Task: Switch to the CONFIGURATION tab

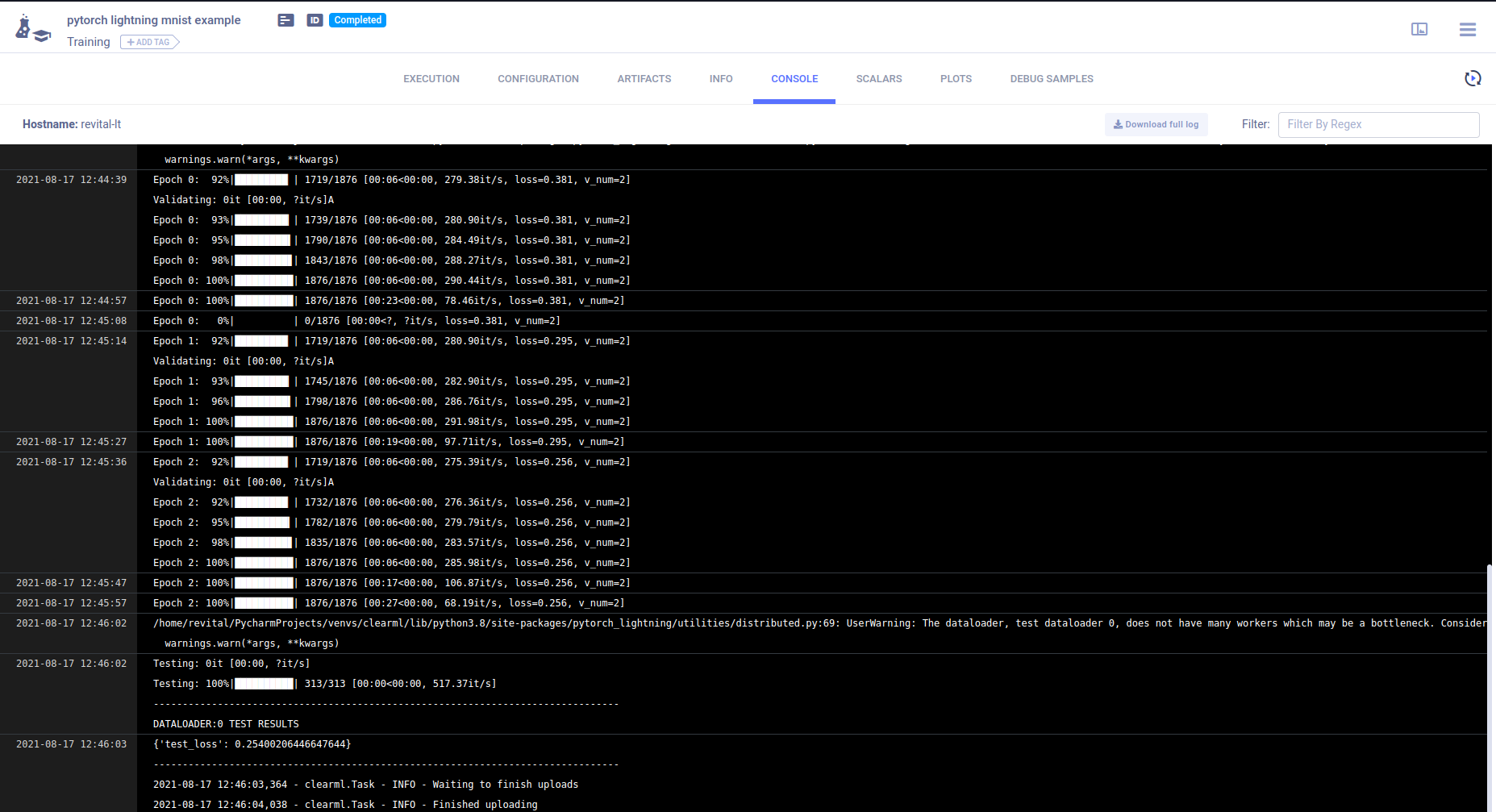Action: (538, 79)
